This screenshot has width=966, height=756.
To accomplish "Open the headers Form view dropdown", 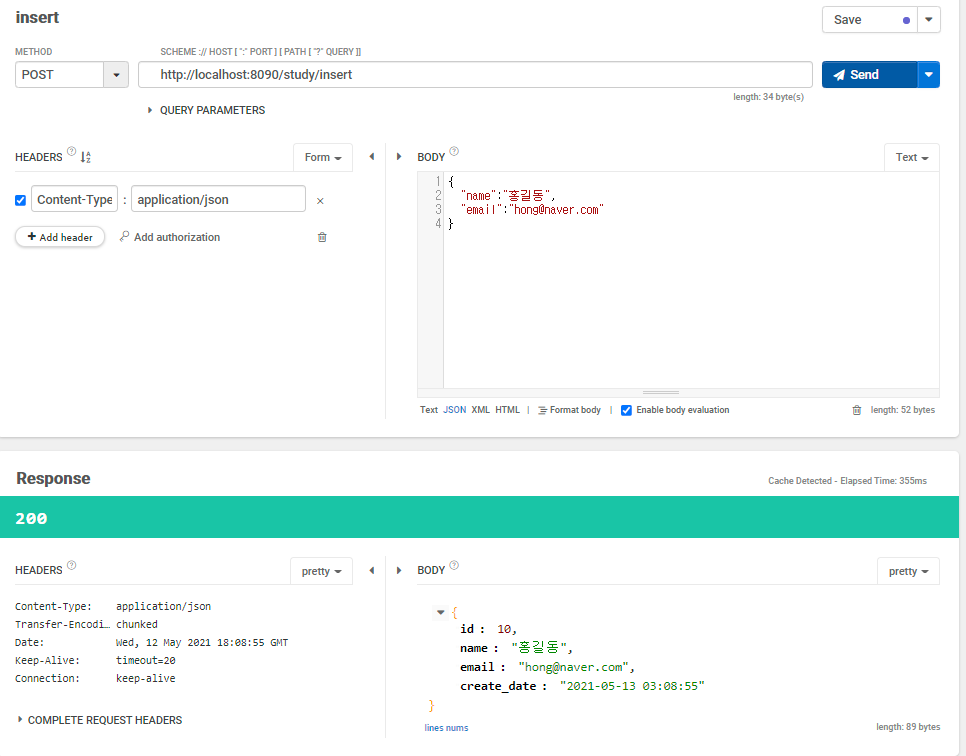I will coord(323,157).
